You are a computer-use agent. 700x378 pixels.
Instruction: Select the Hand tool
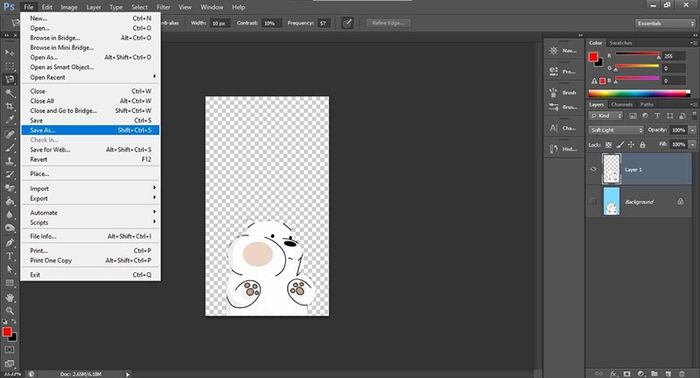tap(9, 297)
